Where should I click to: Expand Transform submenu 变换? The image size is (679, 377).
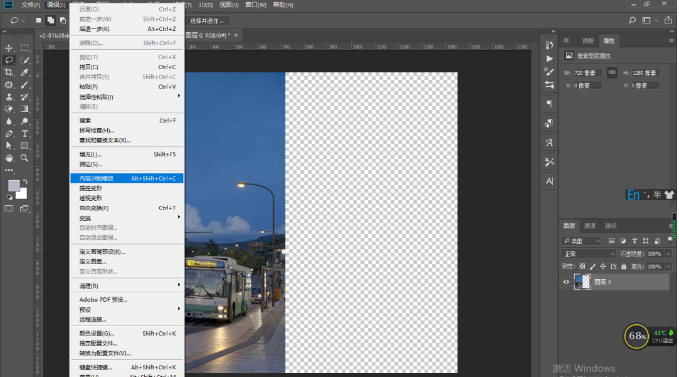click(x=127, y=218)
